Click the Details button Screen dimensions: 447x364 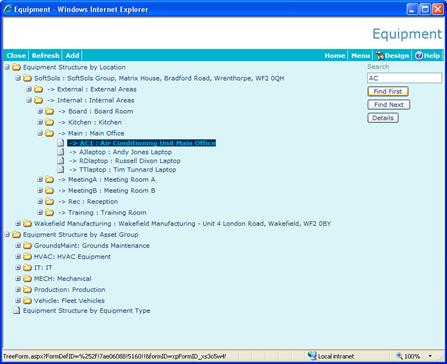pyautogui.click(x=383, y=118)
